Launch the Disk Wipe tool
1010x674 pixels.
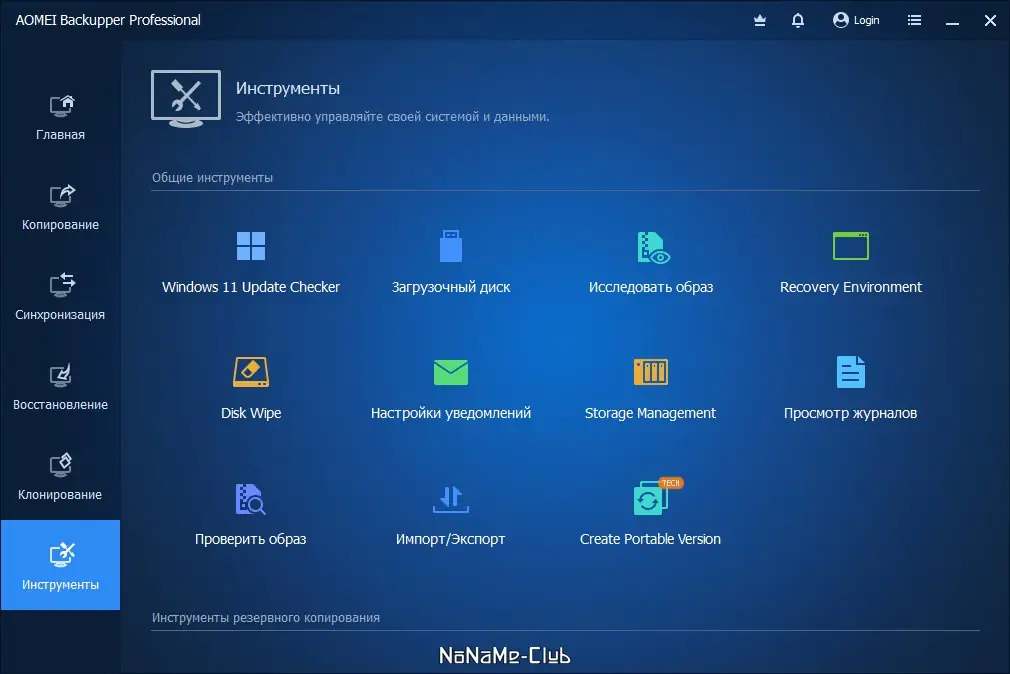(251, 389)
